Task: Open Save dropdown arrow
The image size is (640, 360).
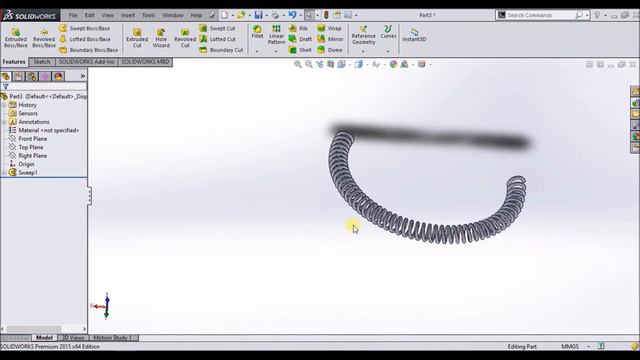Action: pyautogui.click(x=267, y=16)
